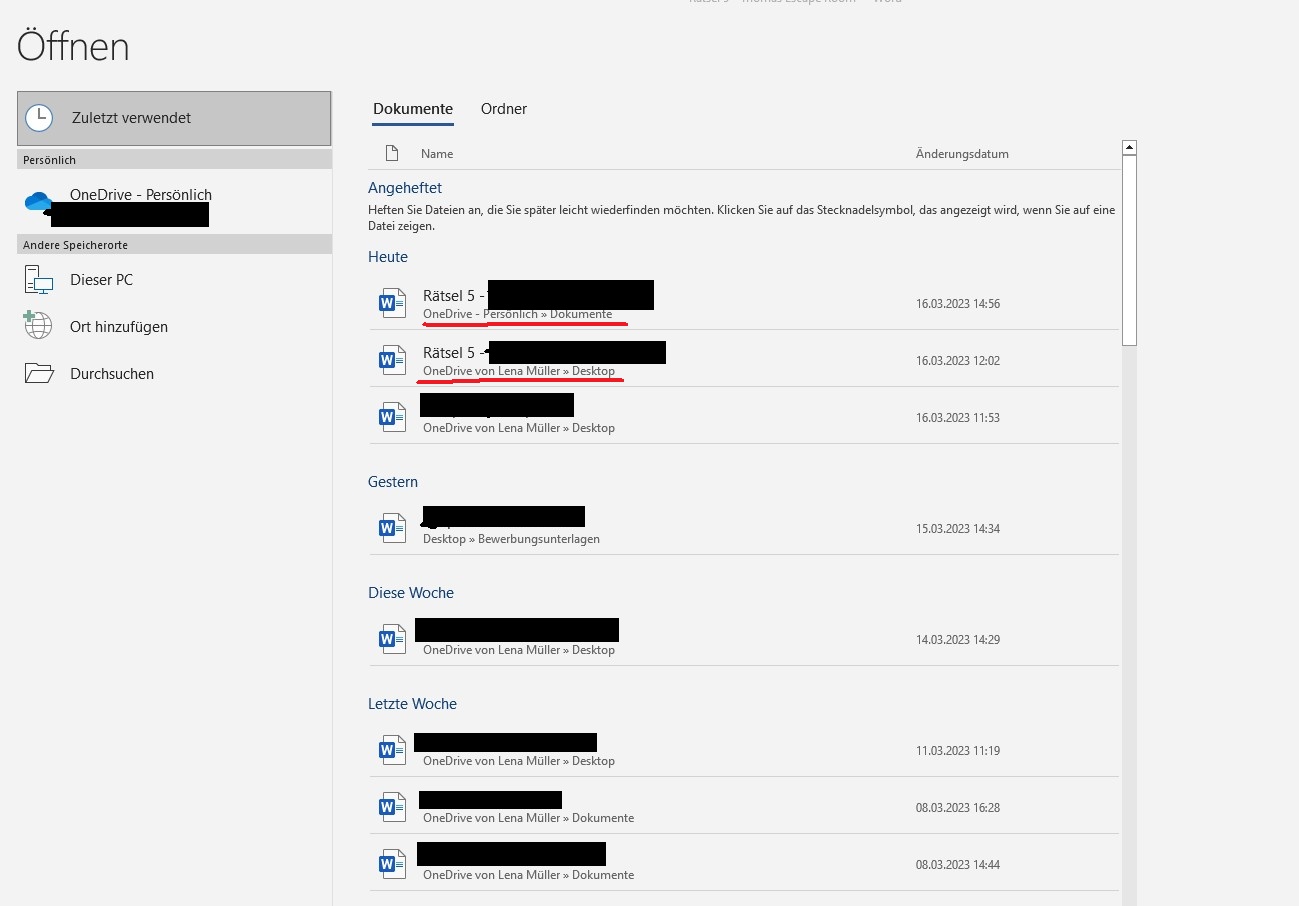Click the scrollbar up arrow

pyautogui.click(x=1129, y=148)
